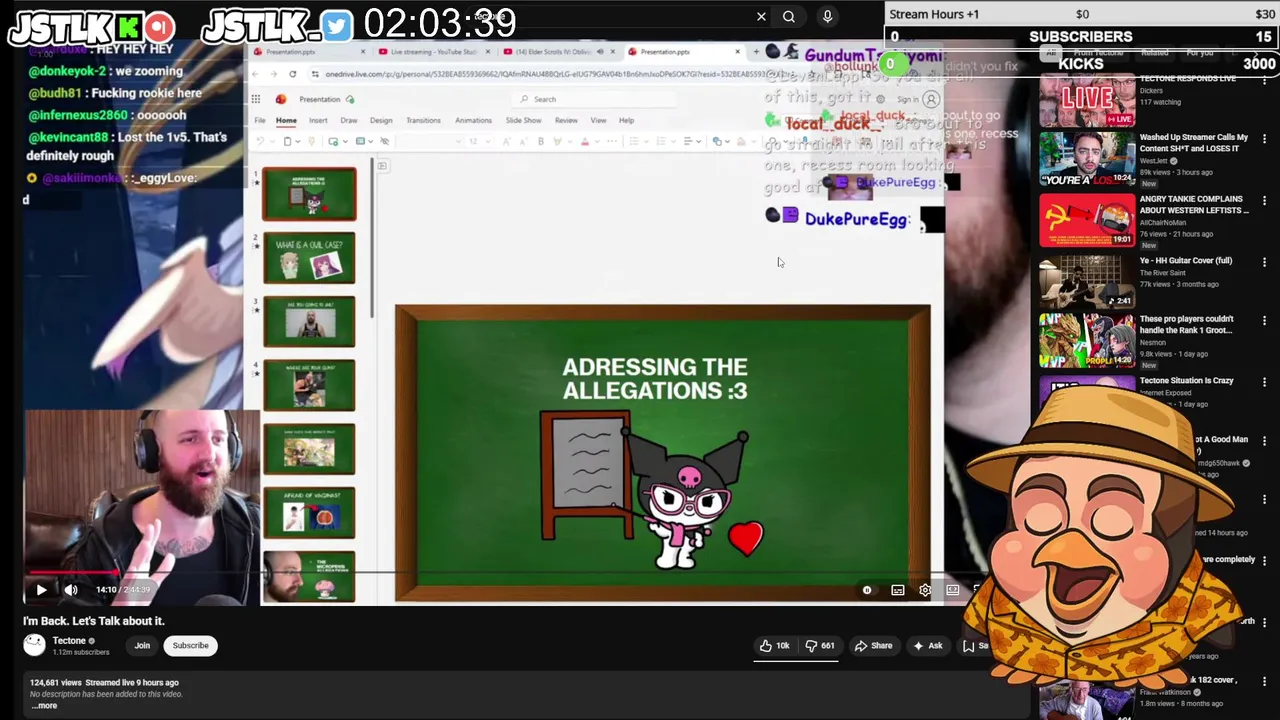1280x720 pixels.
Task: Switch to Elder Scrolls IV Oblivion browser tab
Action: tap(558, 52)
